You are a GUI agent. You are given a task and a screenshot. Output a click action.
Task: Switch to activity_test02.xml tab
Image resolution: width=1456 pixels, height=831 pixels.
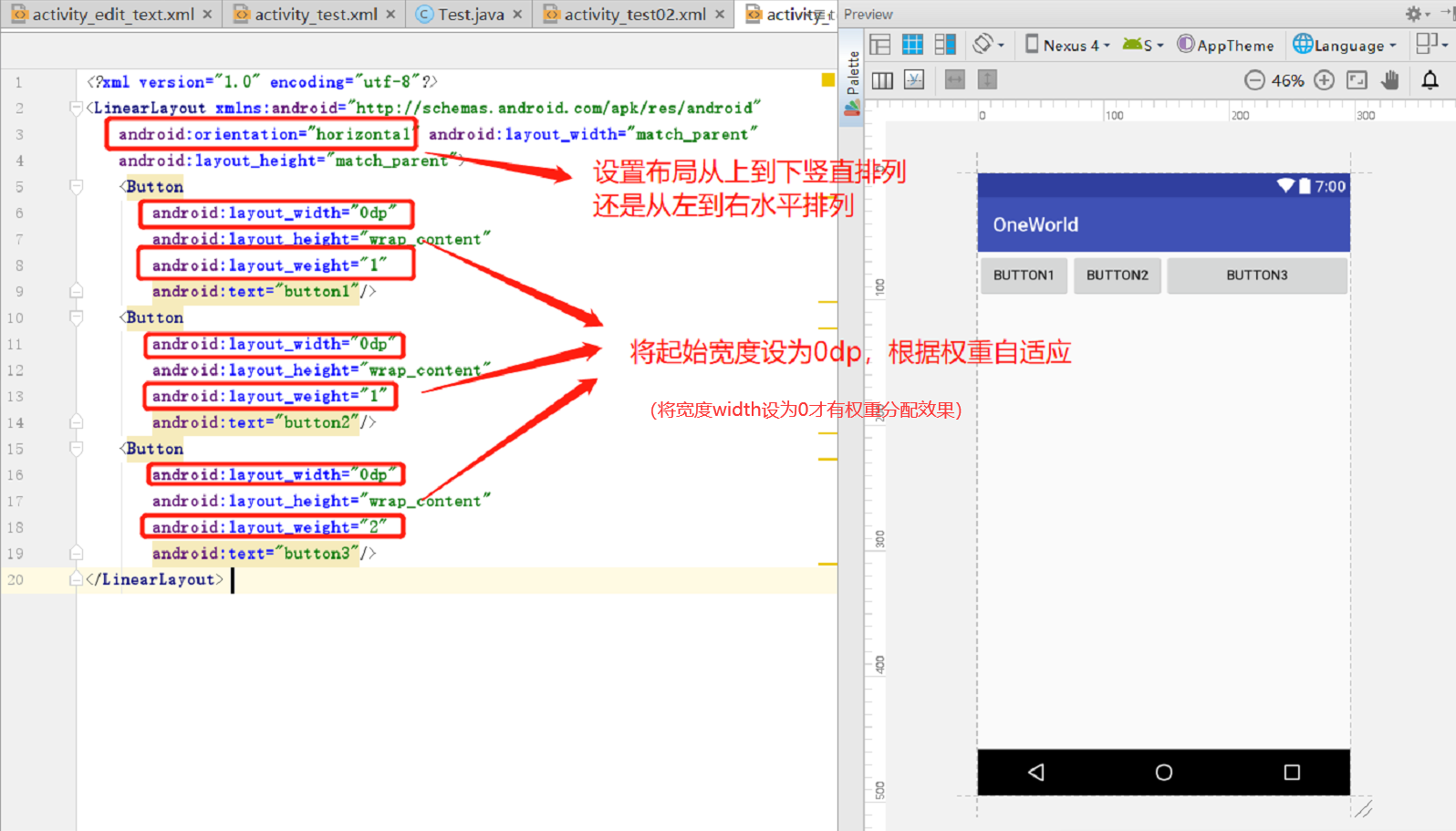[635, 15]
